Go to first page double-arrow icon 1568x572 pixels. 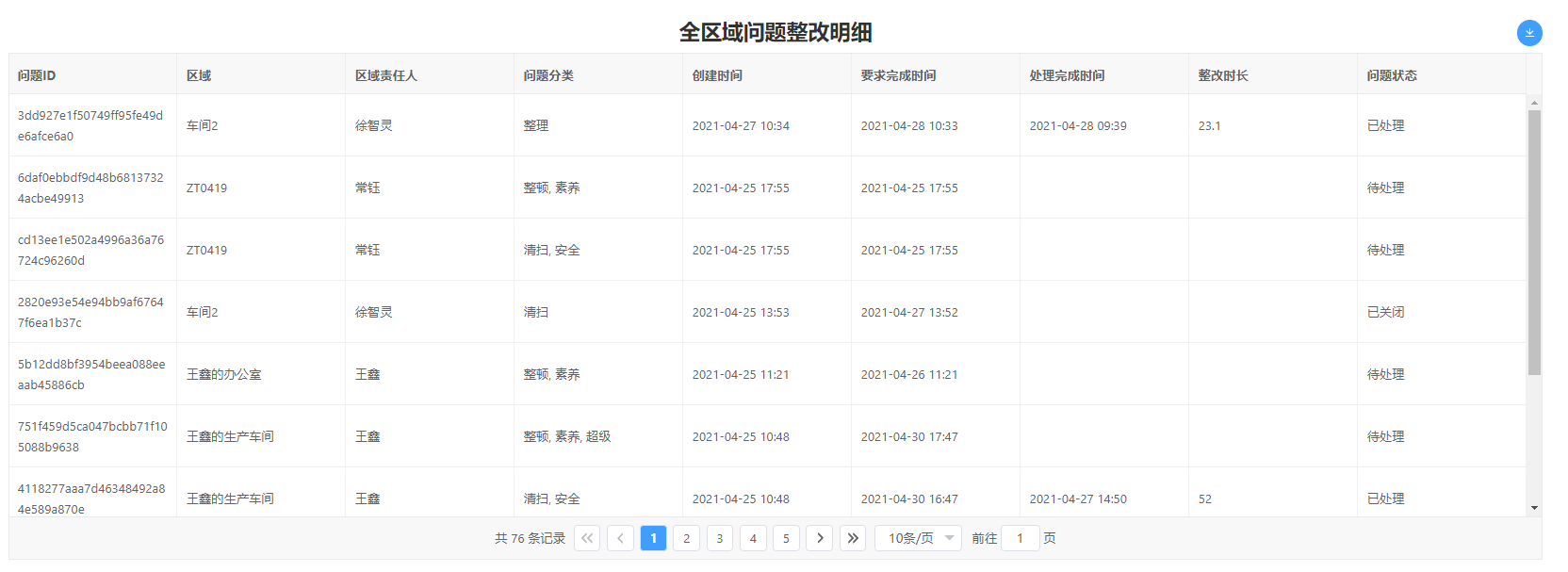587,538
